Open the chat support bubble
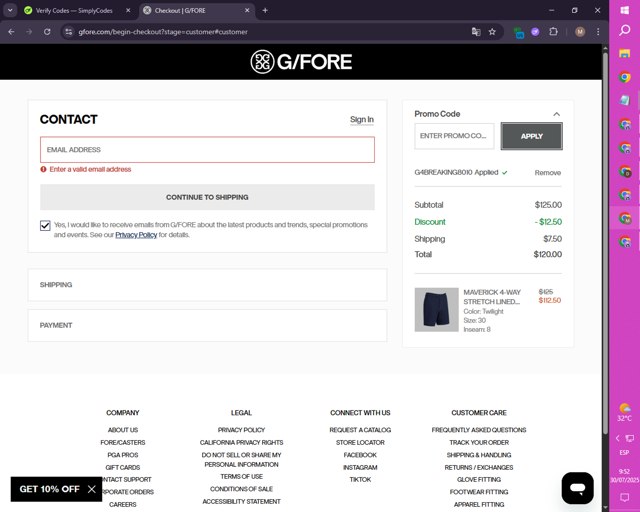The image size is (640, 512). coord(578,488)
